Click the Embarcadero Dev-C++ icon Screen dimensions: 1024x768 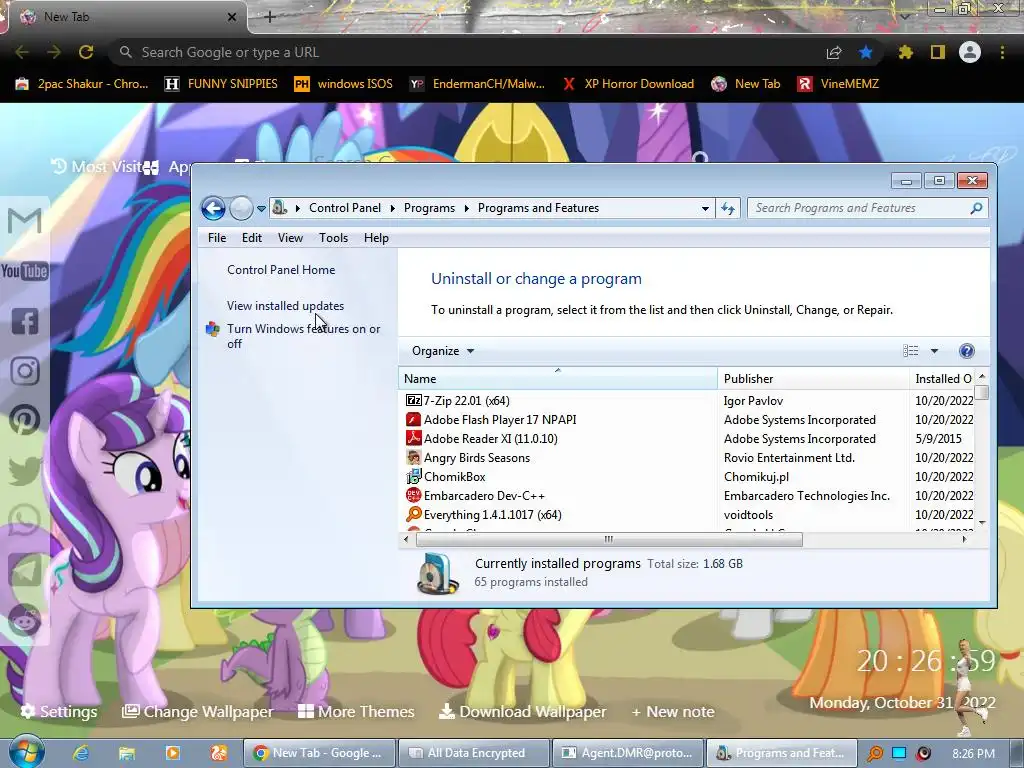(x=413, y=496)
